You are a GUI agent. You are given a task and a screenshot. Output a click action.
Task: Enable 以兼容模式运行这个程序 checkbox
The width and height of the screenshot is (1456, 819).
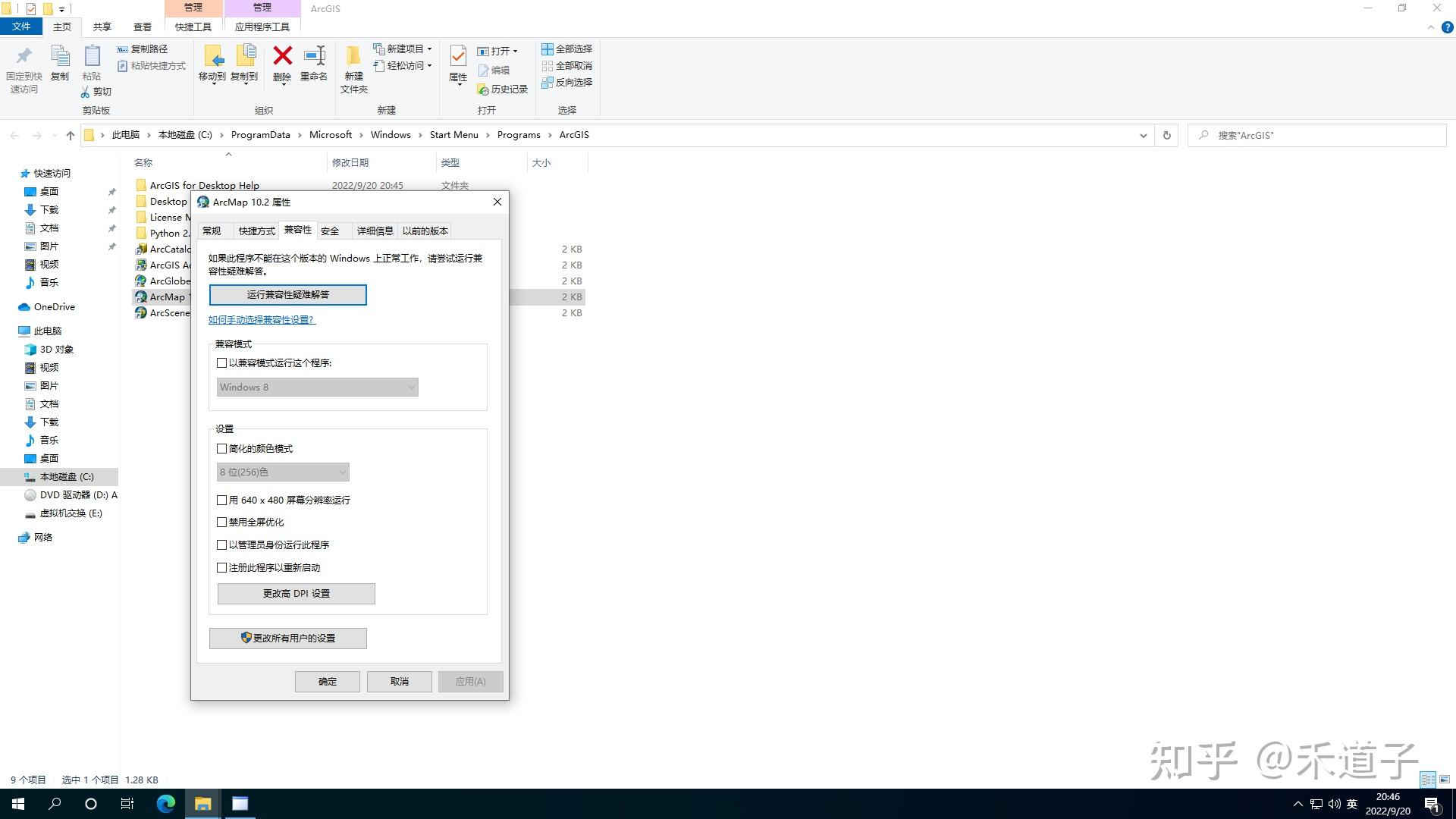[221, 363]
